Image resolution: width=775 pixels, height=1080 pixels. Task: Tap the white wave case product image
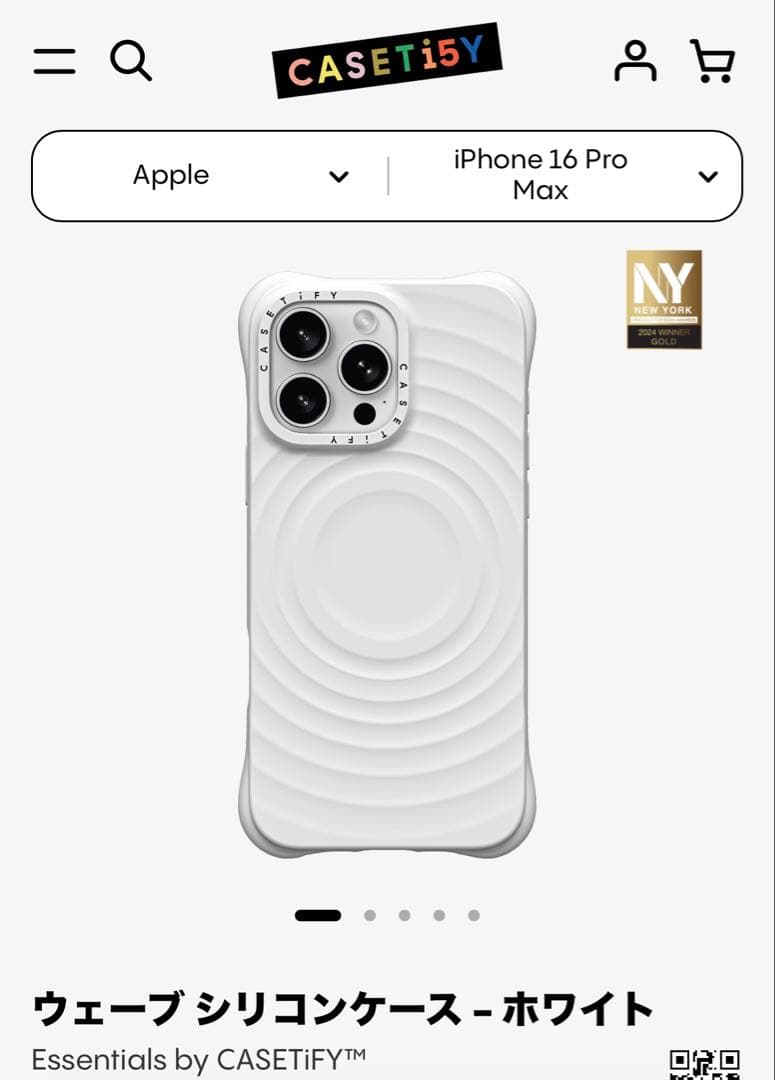click(387, 565)
